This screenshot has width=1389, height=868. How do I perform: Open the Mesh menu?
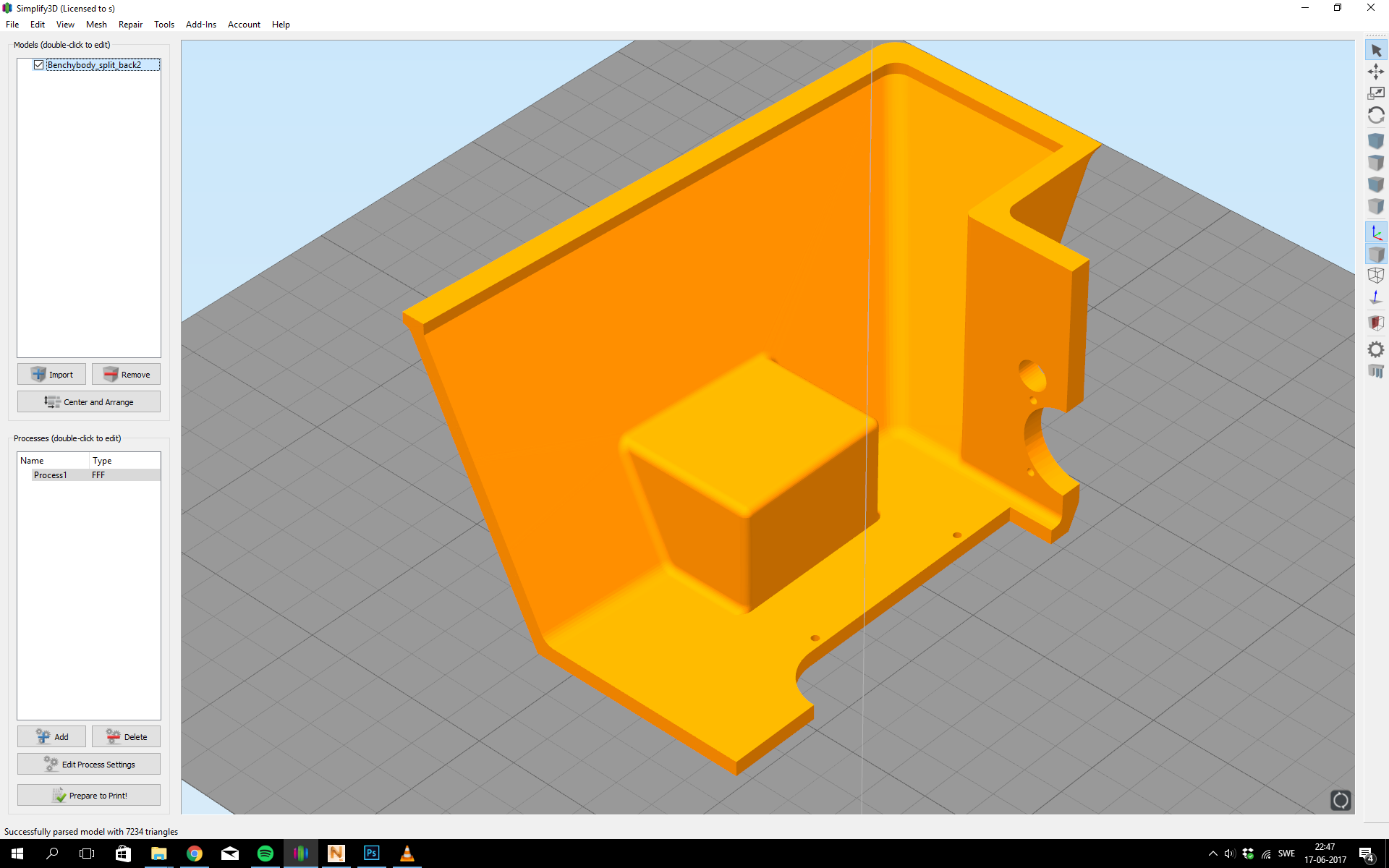click(96, 25)
